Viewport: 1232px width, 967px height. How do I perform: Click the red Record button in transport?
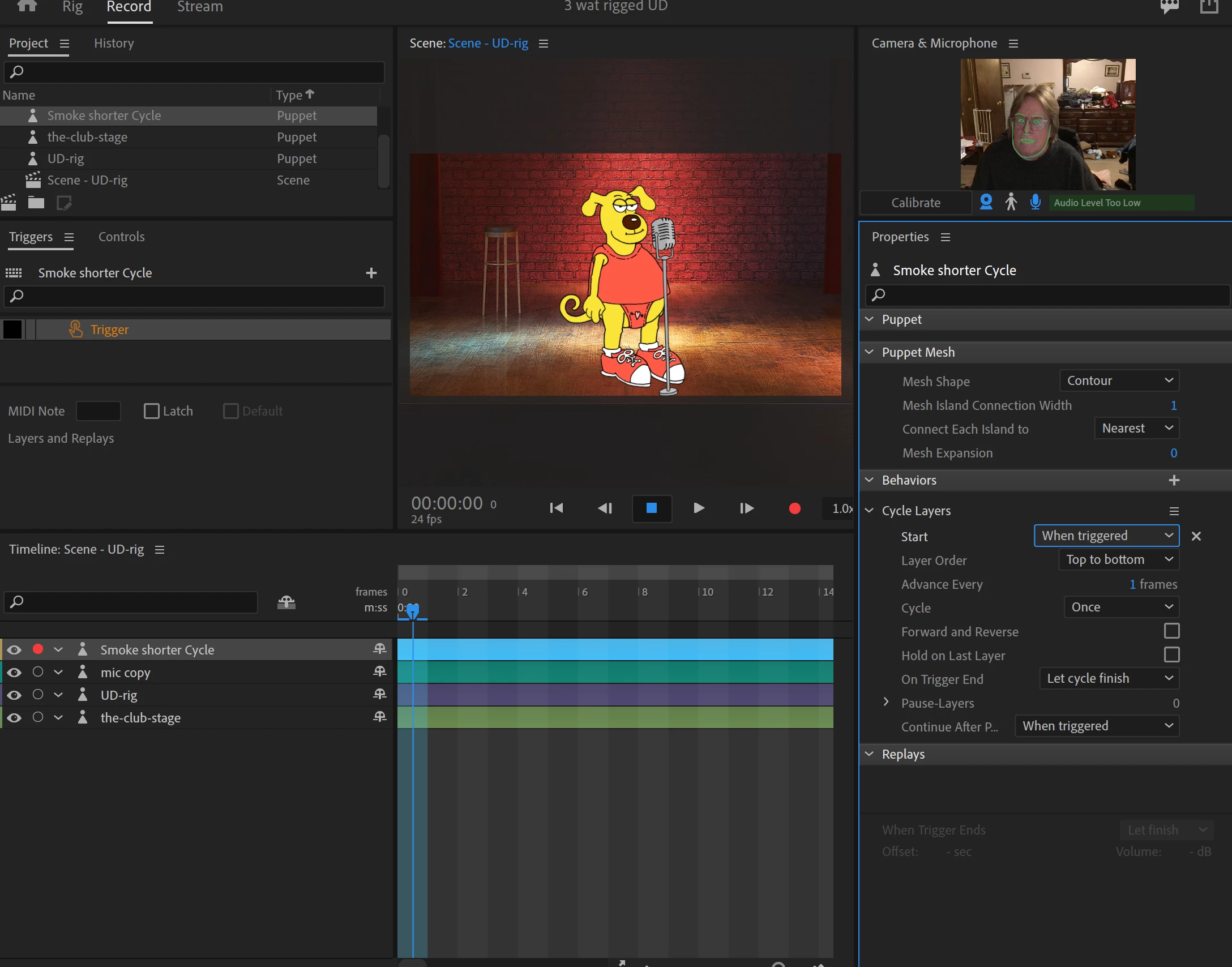click(794, 508)
